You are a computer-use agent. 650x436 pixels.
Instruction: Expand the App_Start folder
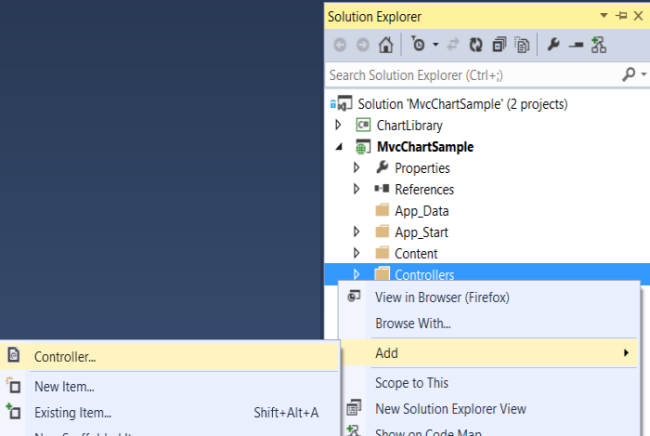[x=357, y=232]
